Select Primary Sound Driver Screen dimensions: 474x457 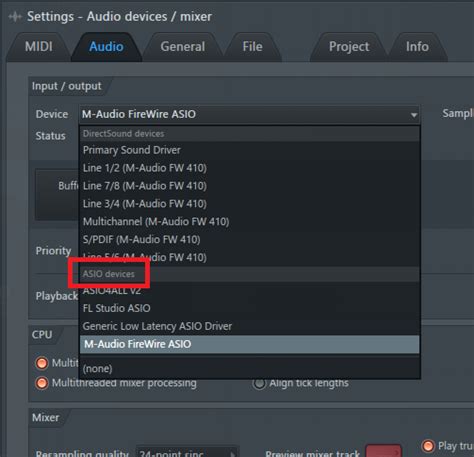click(249, 150)
